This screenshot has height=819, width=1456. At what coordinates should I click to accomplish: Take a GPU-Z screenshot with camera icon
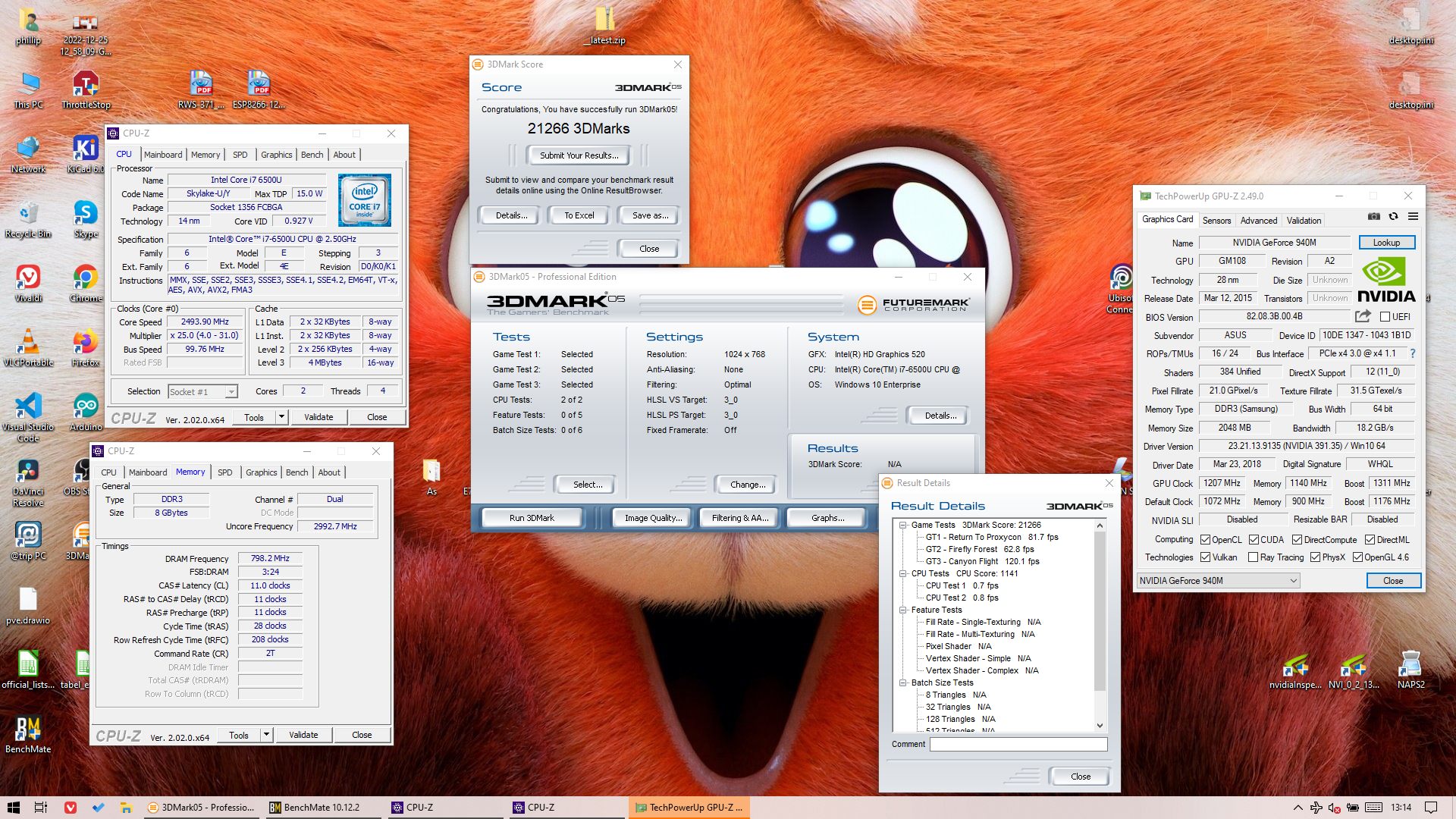1373,217
